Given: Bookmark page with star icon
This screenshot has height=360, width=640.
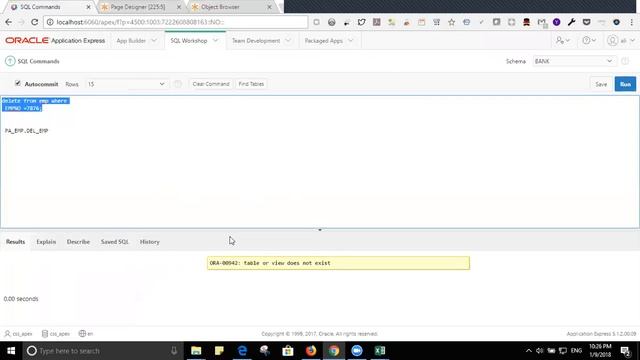Looking at the screenshot, I should click(x=451, y=22).
